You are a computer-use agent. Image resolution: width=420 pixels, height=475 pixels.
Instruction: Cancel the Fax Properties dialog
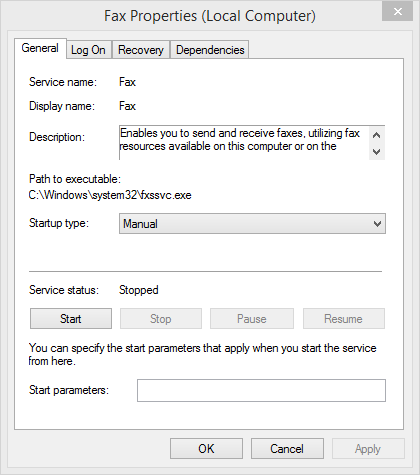pyautogui.click(x=287, y=449)
